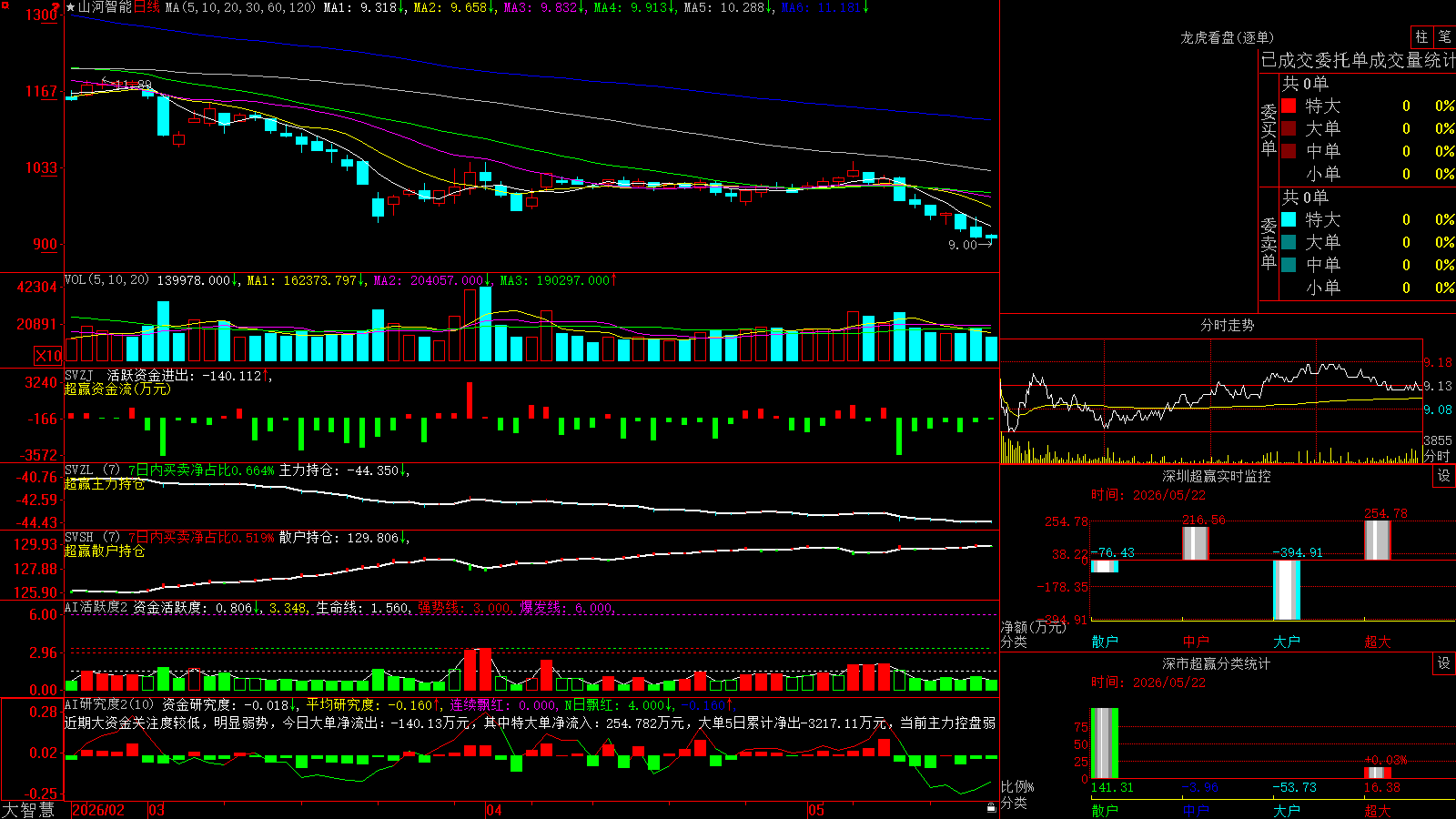1456x819 pixels.
Task: Click the 散户 label under 比例% chart
Action: pyautogui.click(x=1105, y=810)
